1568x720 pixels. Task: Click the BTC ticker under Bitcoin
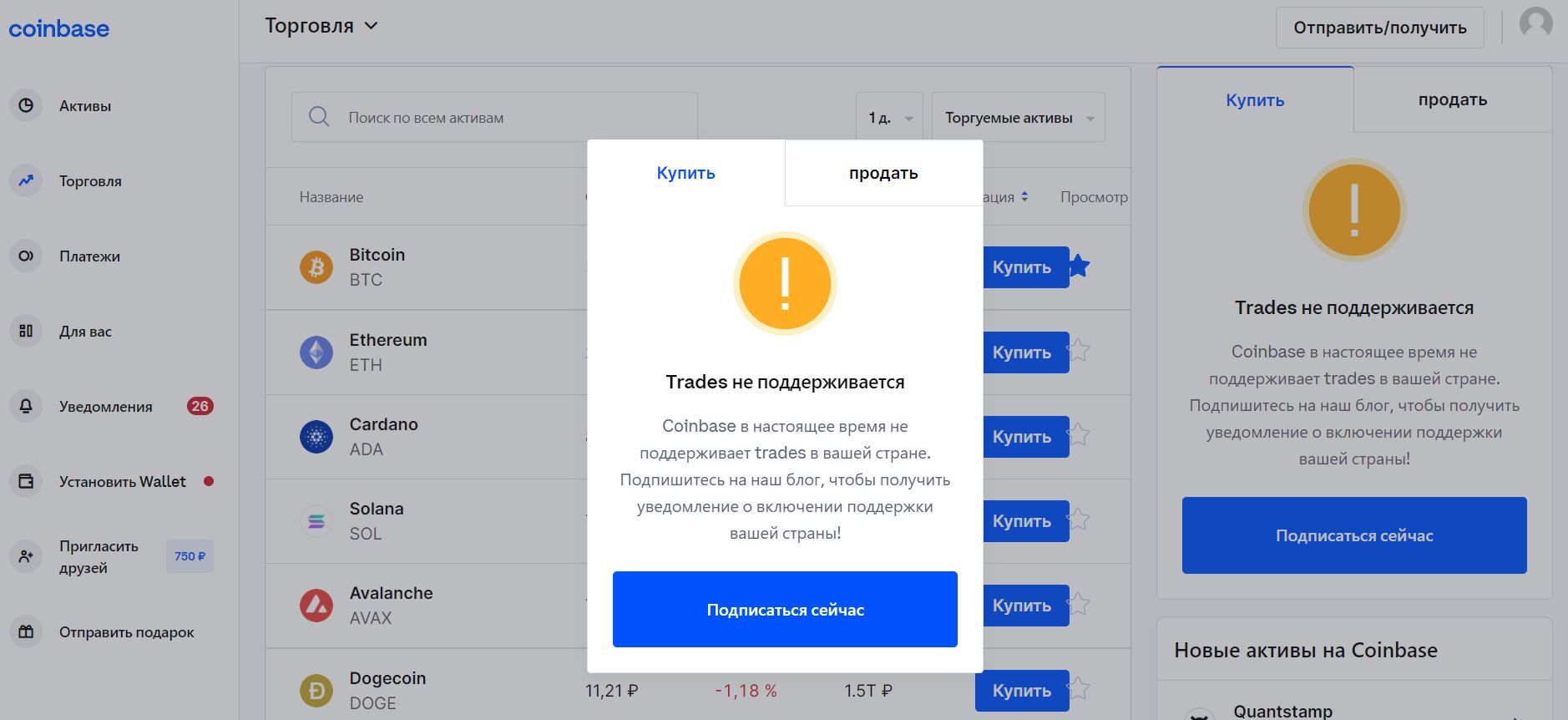click(366, 280)
